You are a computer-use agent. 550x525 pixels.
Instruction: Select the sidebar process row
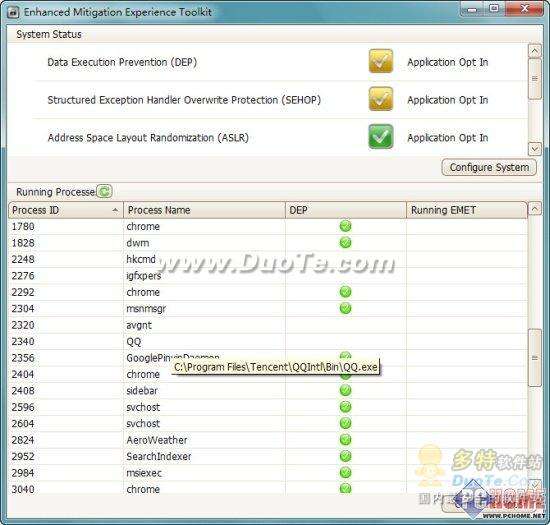tap(268, 390)
